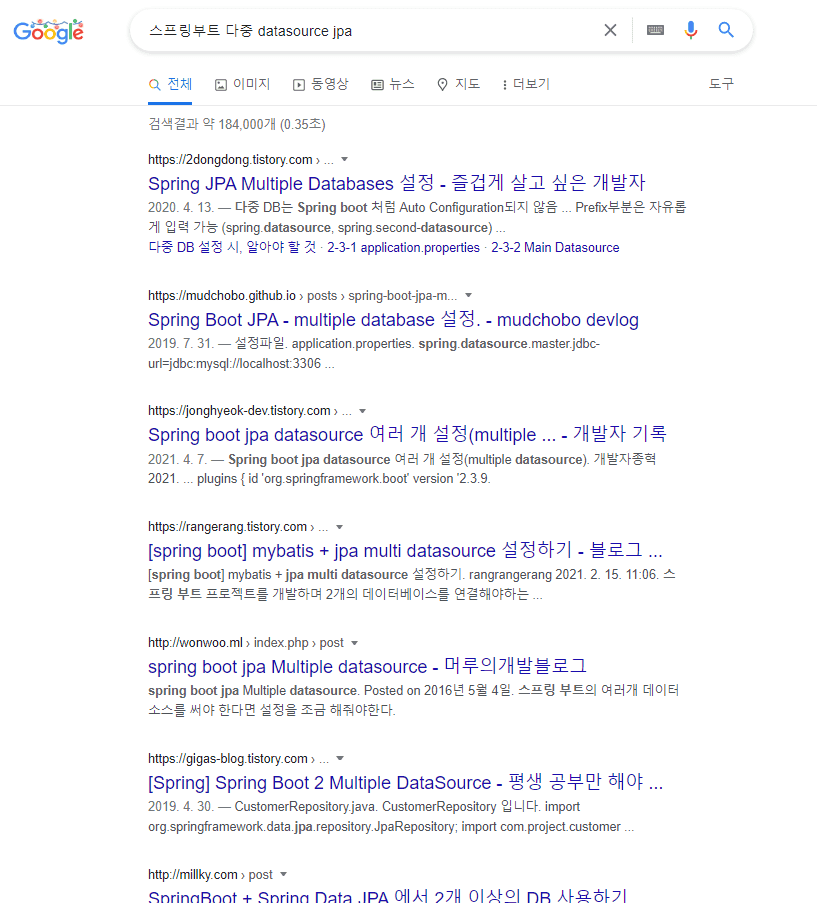Click snippet dated '2021. 4. 7.'
The image size is (817, 903).
[402, 469]
